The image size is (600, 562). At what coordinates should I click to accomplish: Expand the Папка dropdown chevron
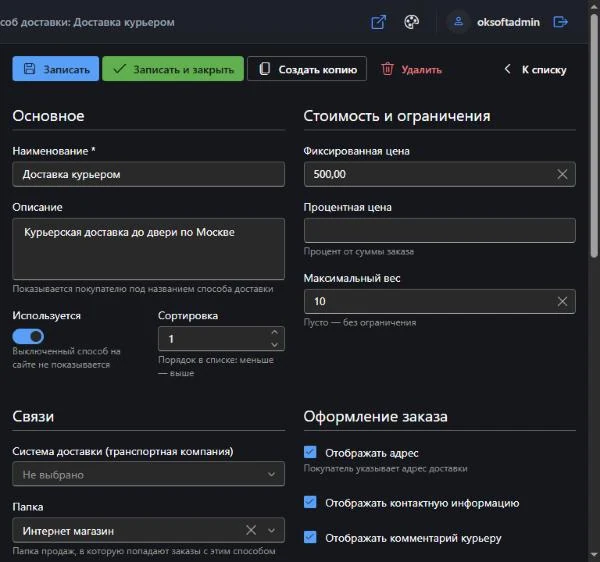(271, 531)
